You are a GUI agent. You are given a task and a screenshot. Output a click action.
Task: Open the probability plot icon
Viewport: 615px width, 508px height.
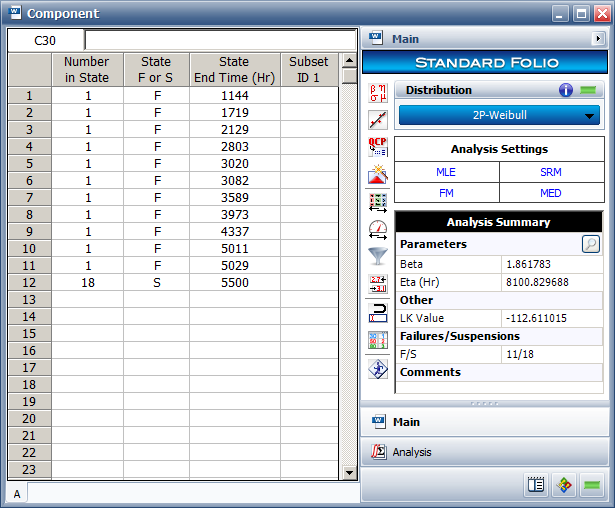378,121
